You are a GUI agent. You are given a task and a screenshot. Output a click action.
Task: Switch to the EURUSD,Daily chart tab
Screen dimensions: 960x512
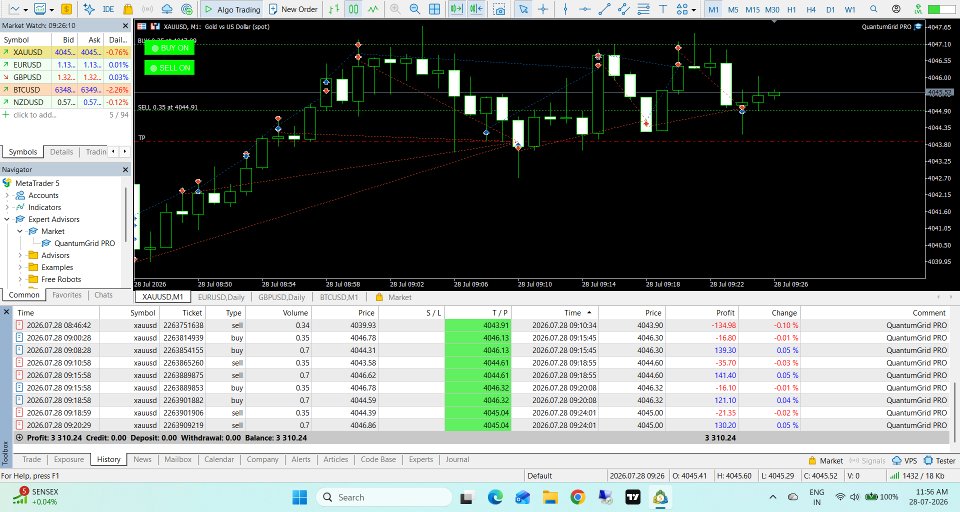[x=220, y=297]
